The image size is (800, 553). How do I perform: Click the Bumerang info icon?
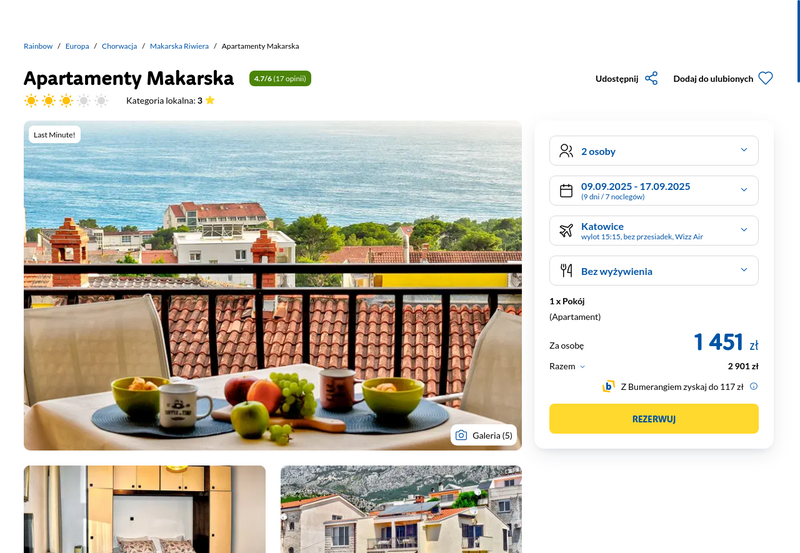[x=754, y=387]
